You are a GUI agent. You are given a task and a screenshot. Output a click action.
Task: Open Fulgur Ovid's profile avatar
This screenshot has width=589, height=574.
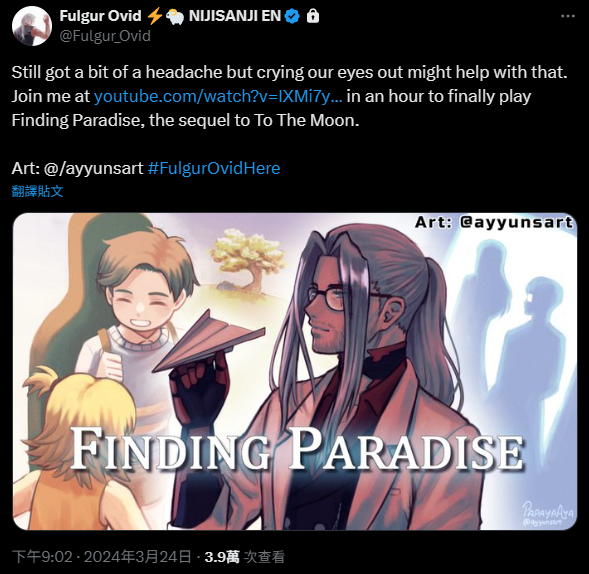32,26
